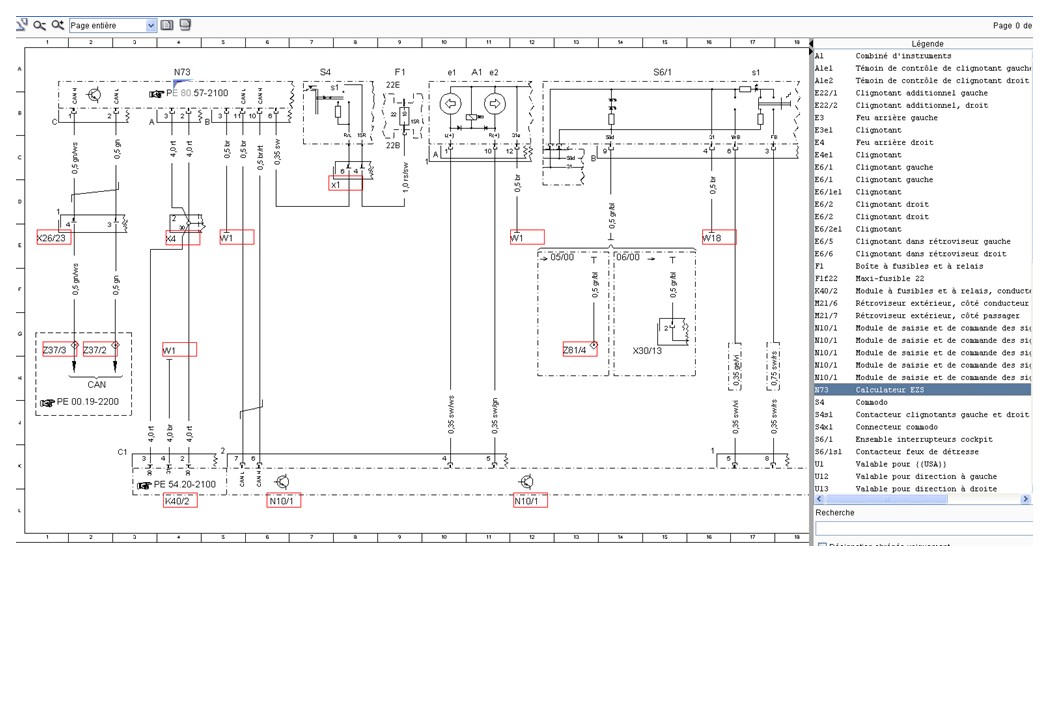Select legend row M21/7 Rétroviseur côté passager

tap(923, 316)
